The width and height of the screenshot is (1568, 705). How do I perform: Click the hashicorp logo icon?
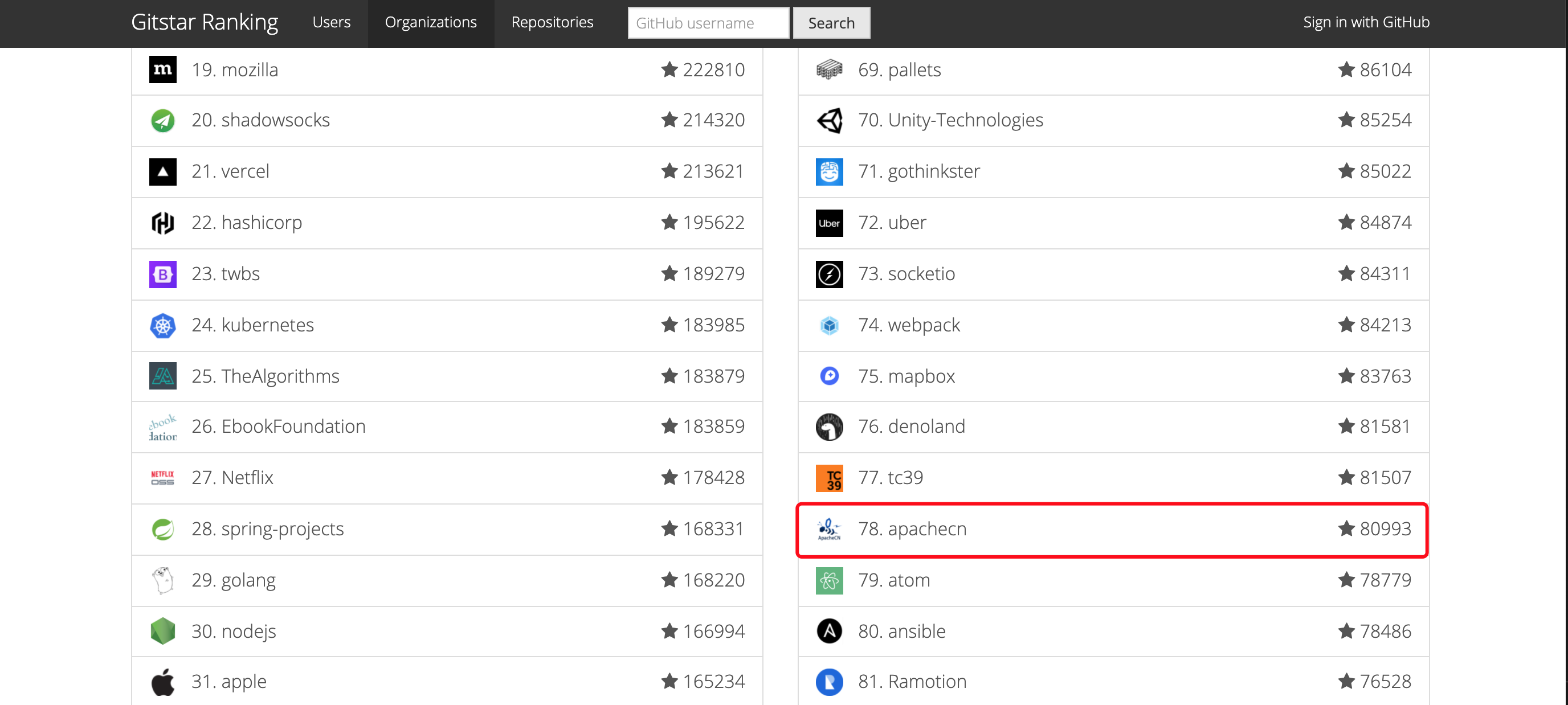pyautogui.click(x=162, y=223)
